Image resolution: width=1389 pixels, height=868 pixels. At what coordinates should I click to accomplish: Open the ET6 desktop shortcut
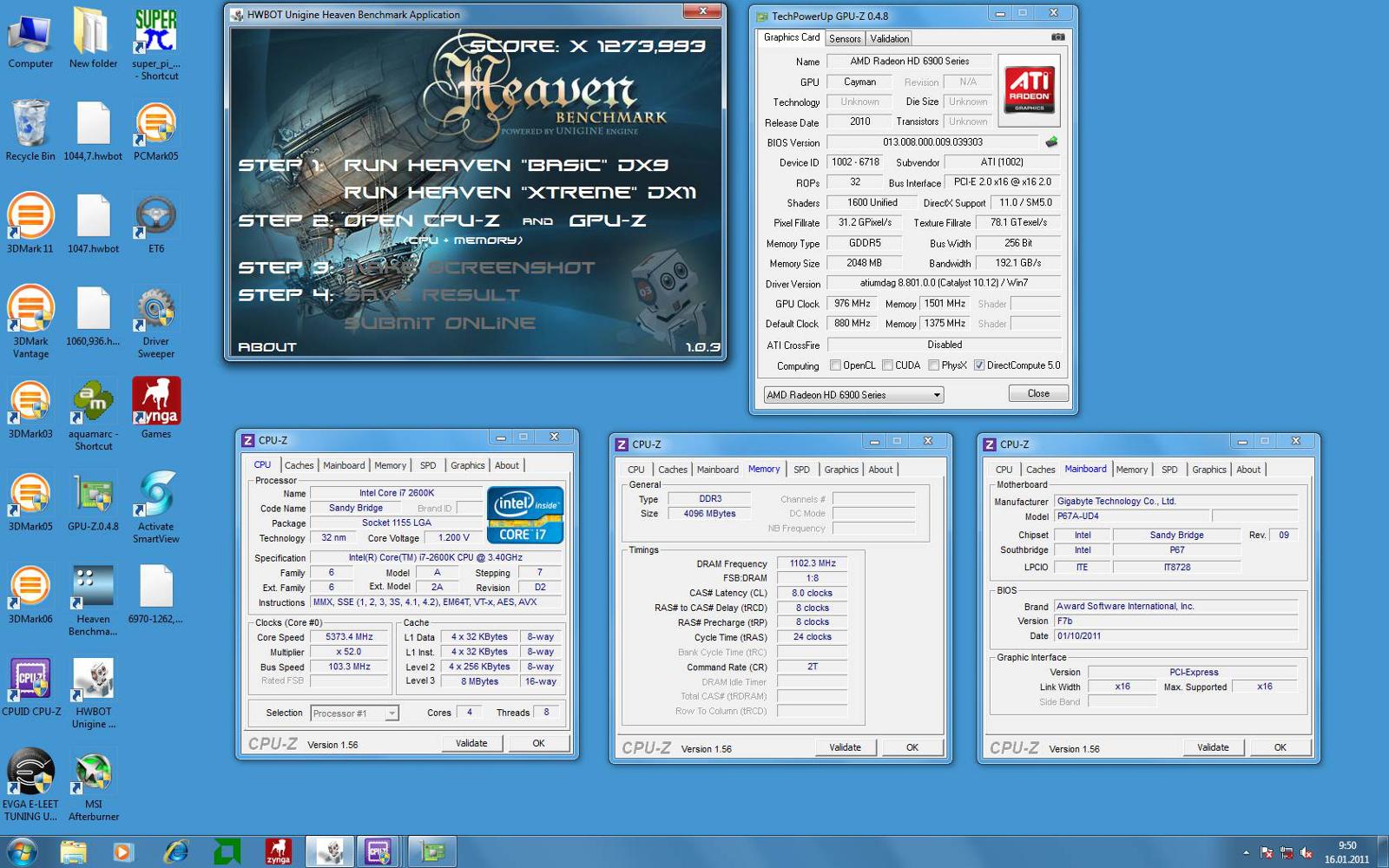pos(156,223)
